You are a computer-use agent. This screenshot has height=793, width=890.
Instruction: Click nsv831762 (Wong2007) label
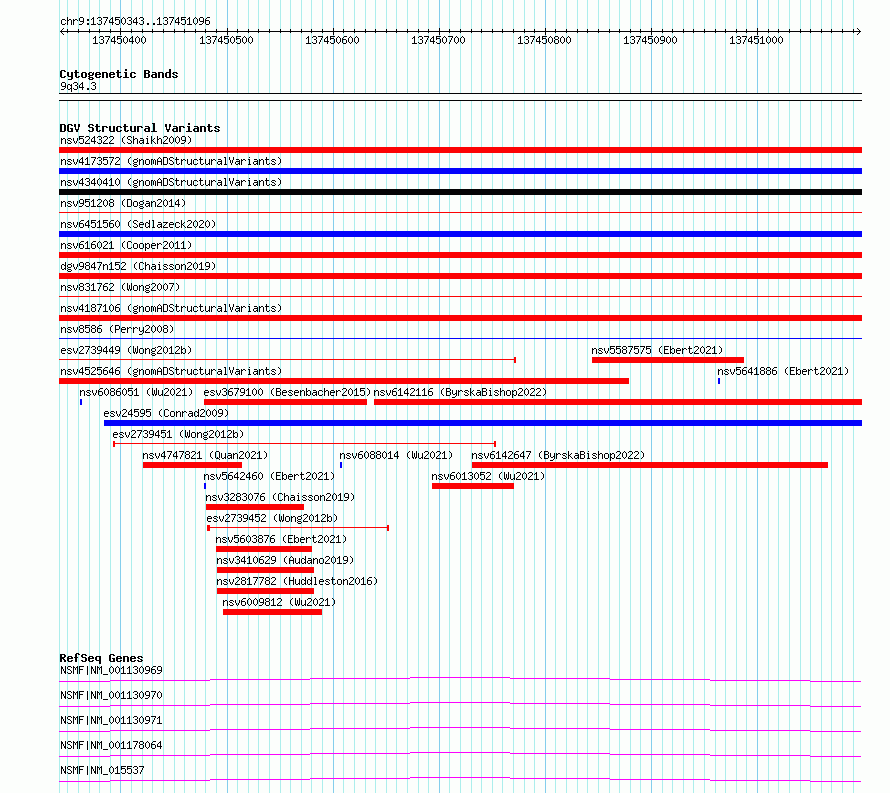(x=120, y=287)
